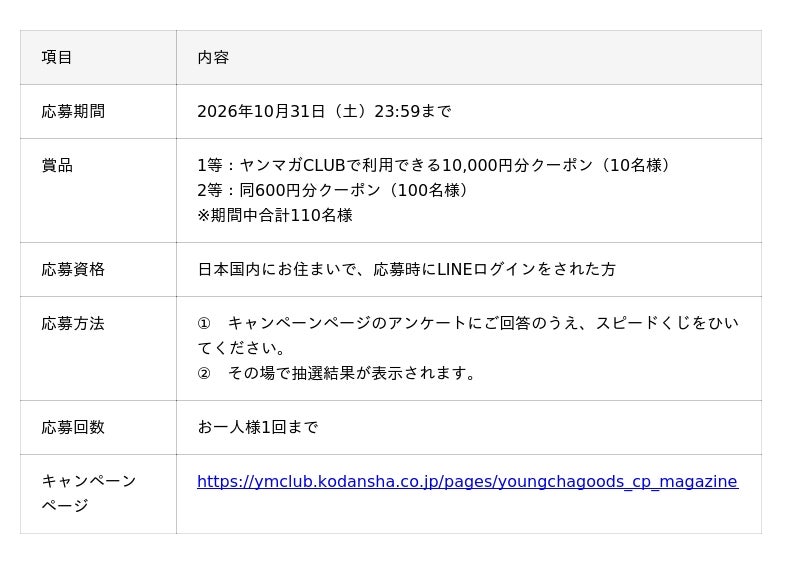Click the 応募資格 row label

73,269
